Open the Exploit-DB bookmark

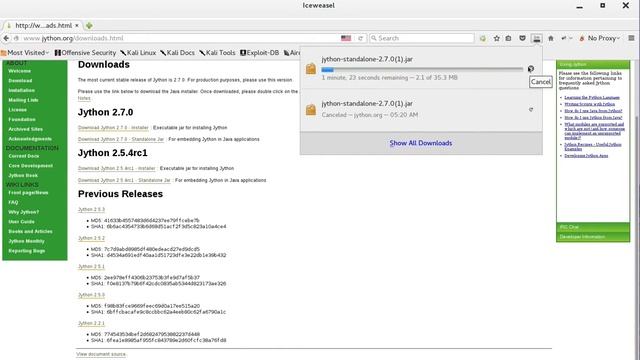[260, 53]
